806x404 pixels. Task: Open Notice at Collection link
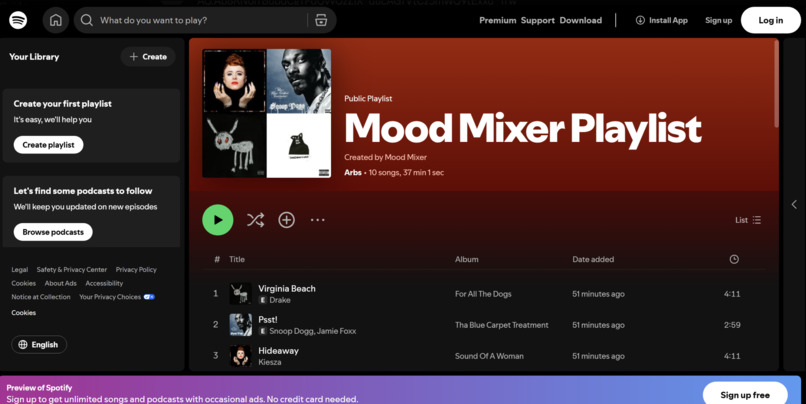pyautogui.click(x=41, y=297)
